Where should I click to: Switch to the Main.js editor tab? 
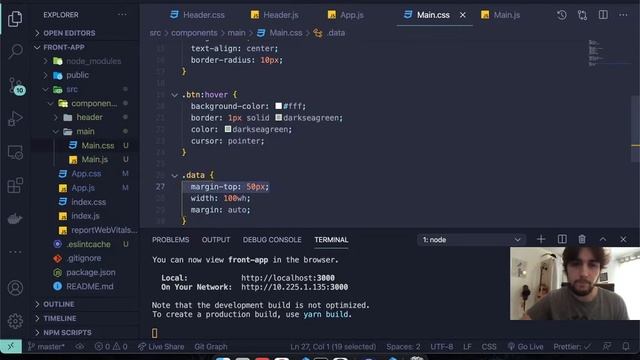pos(500,15)
